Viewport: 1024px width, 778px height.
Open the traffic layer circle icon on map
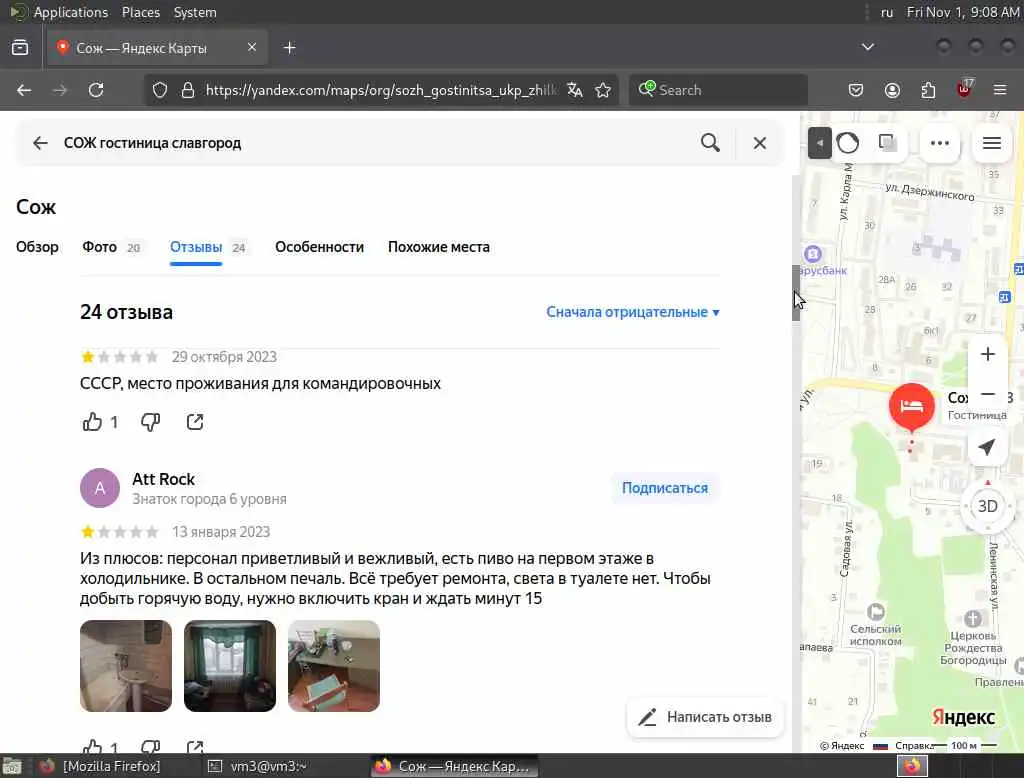click(848, 143)
